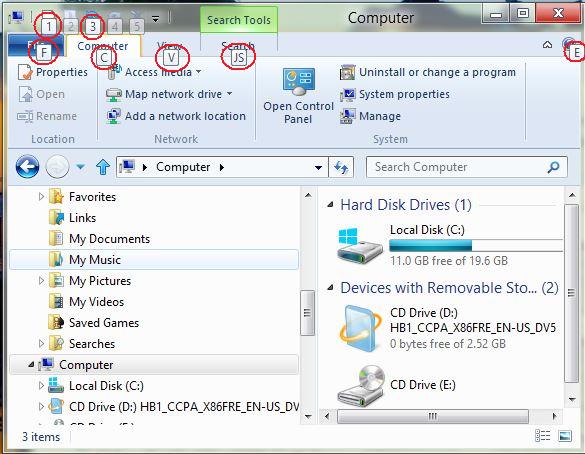The image size is (585, 454).
Task: Switch to details view in status bar
Action: [x=542, y=435]
